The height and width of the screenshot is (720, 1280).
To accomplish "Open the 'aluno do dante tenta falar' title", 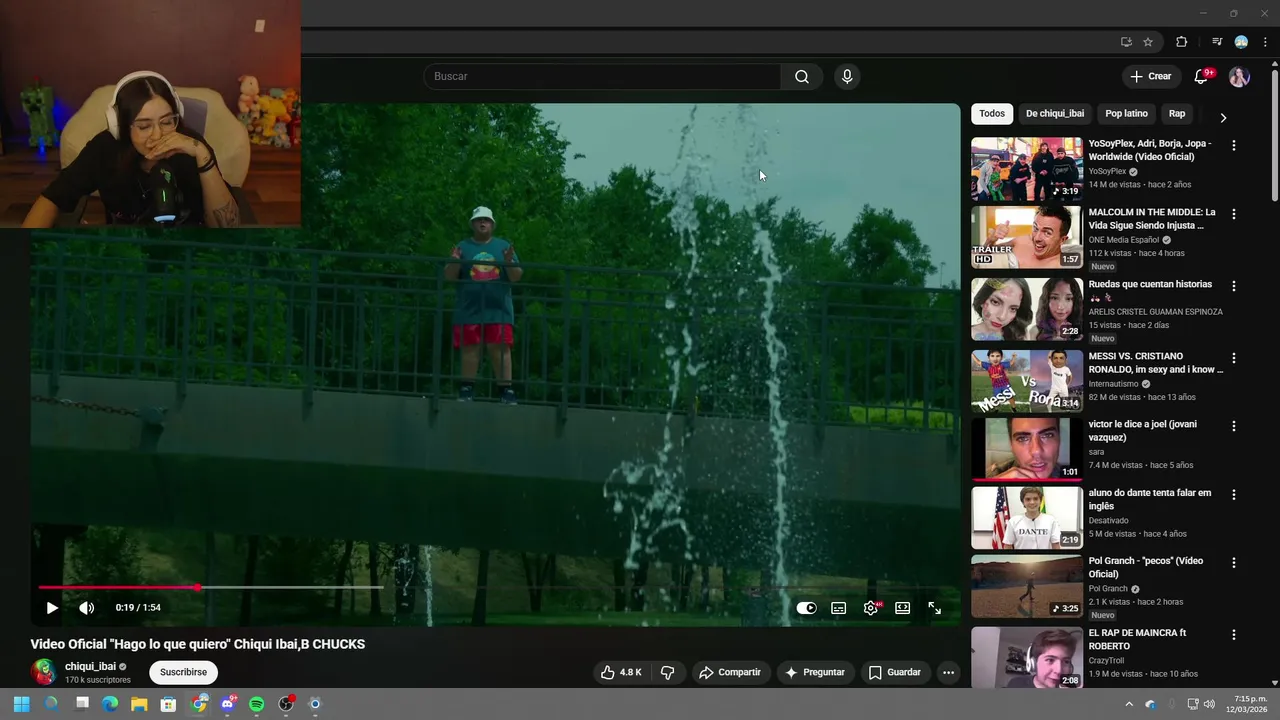I will (x=1150, y=500).
